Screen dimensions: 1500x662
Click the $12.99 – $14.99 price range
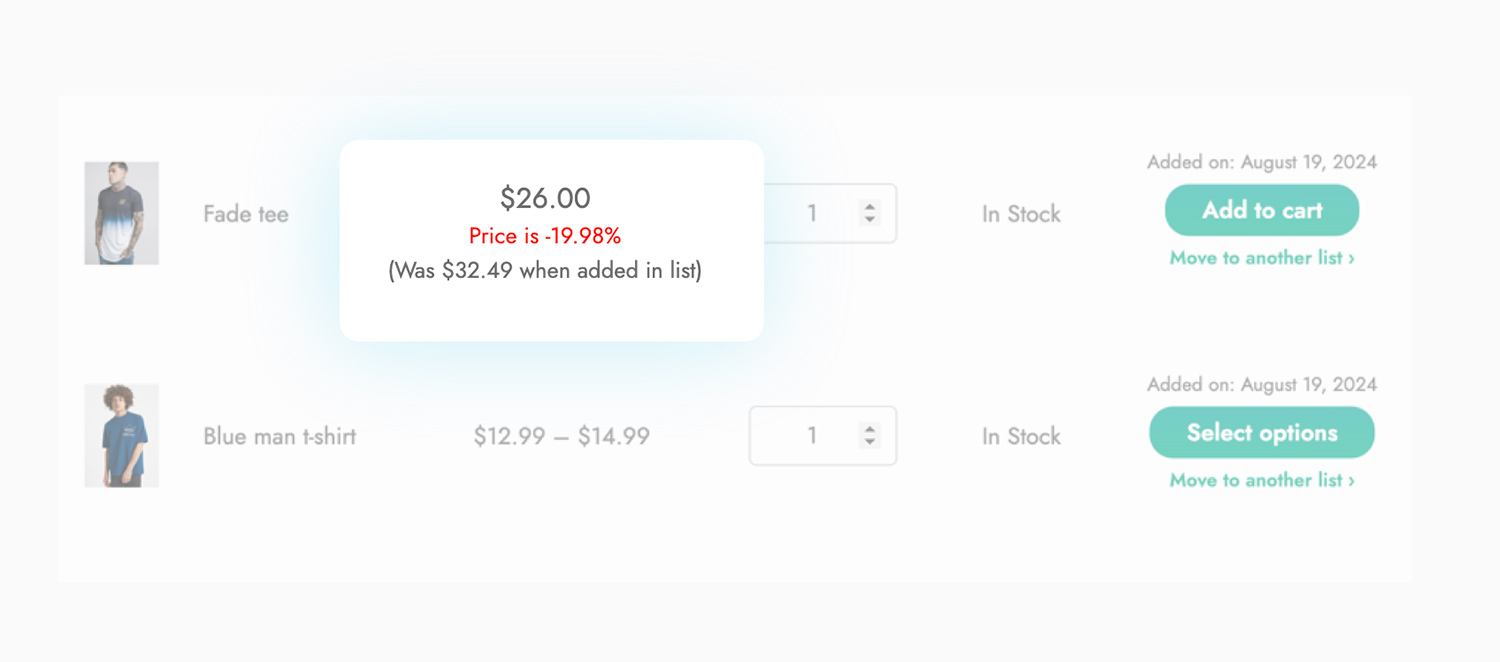pos(562,437)
